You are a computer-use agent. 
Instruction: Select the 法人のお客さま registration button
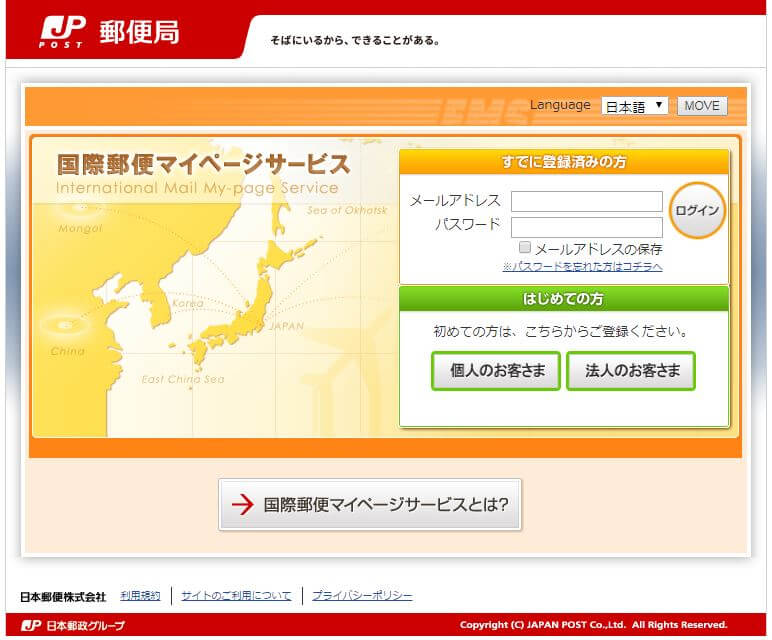pyautogui.click(x=631, y=371)
